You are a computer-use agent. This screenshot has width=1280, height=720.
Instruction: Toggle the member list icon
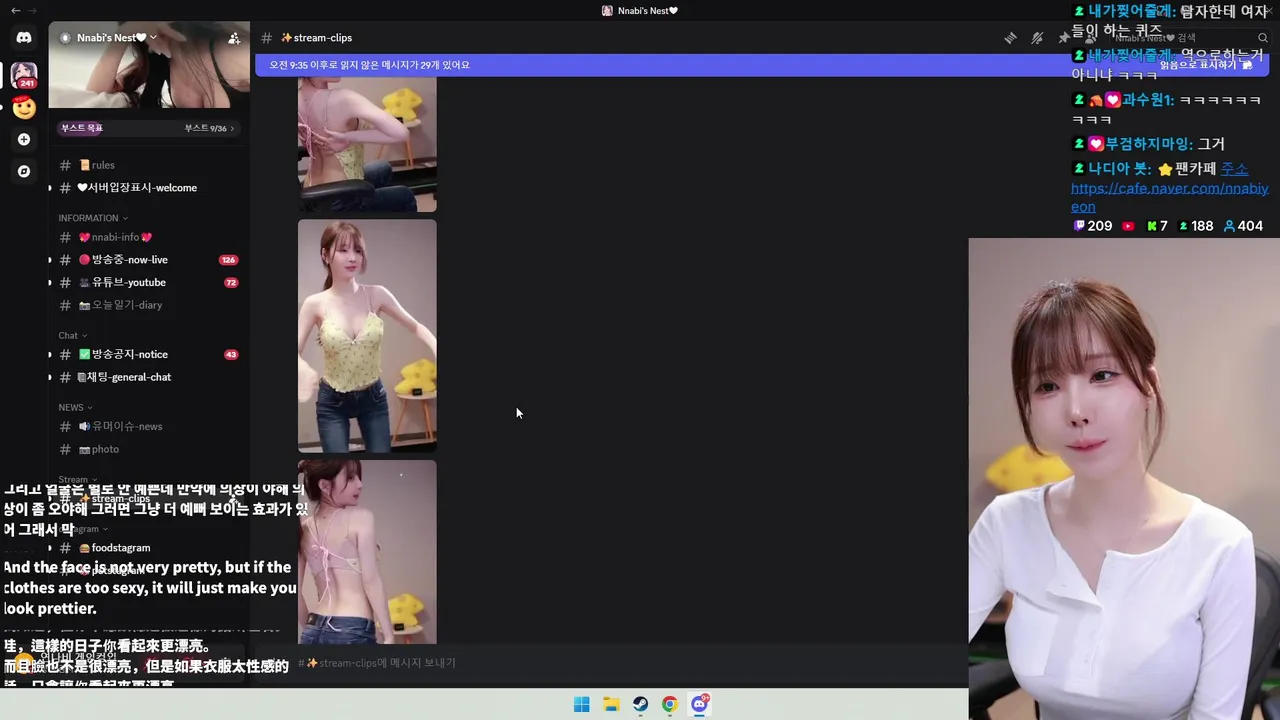coord(1089,38)
